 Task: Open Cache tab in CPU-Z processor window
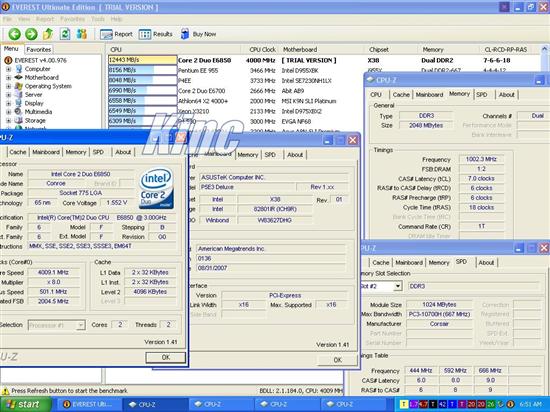click(x=18, y=152)
